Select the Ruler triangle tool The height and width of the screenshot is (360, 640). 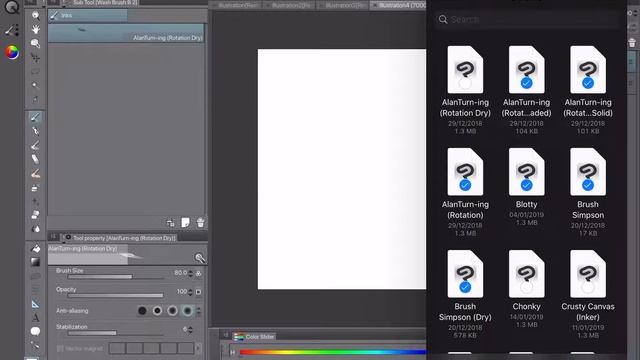pyautogui.click(x=36, y=304)
